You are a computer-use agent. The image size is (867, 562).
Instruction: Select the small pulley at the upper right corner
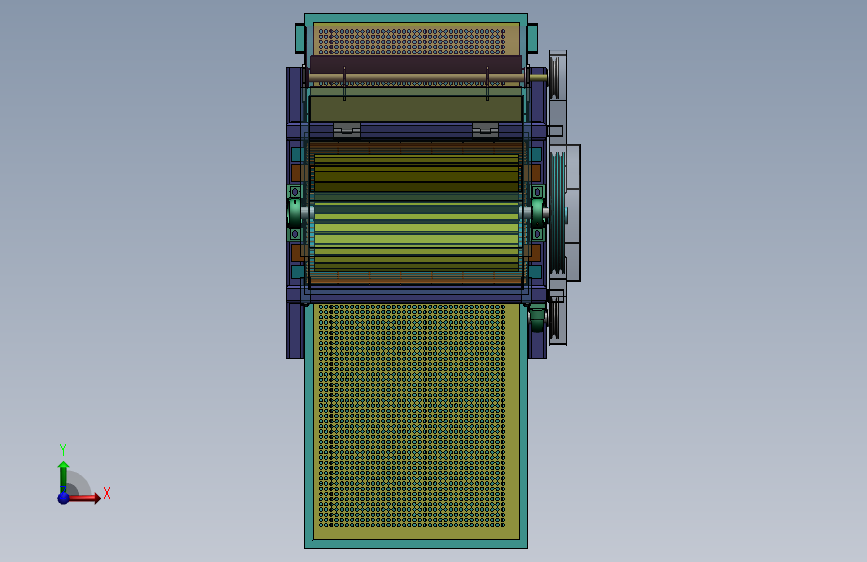pyautogui.click(x=555, y=76)
